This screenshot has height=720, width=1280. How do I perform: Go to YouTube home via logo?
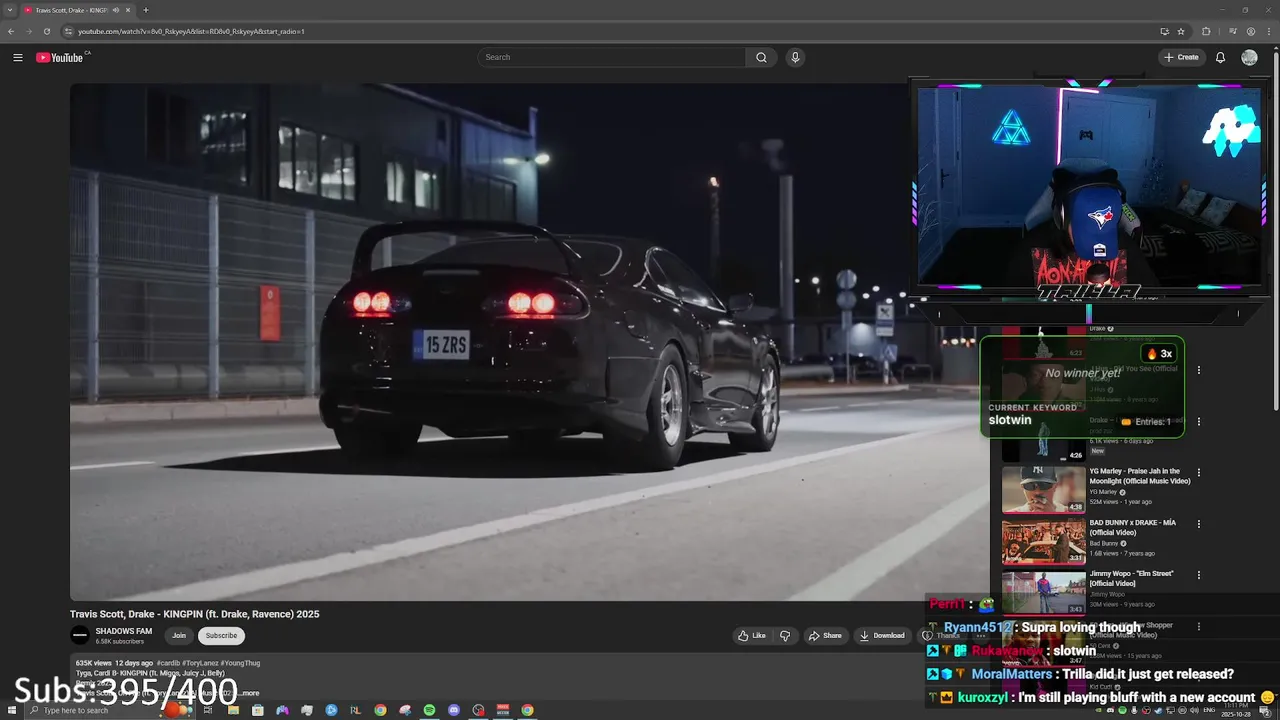pos(62,57)
